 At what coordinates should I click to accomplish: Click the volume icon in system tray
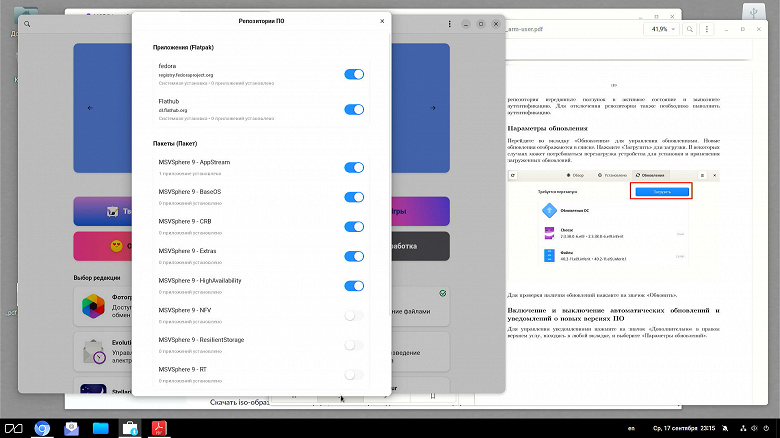[754, 428]
